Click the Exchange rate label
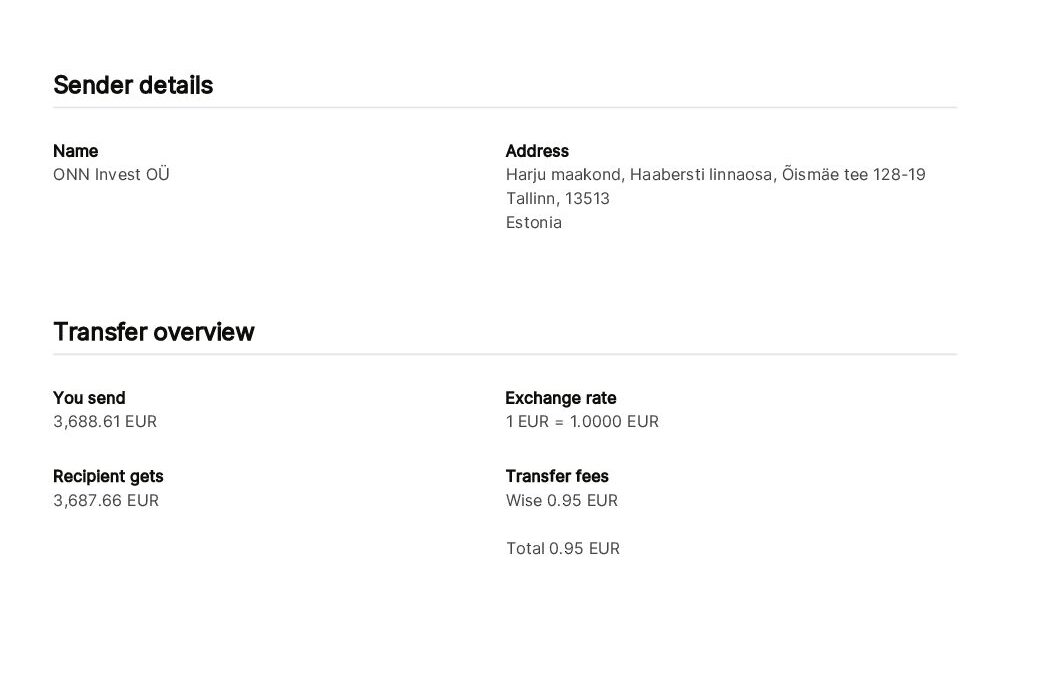Image resolution: width=1058 pixels, height=675 pixels. [x=560, y=398]
